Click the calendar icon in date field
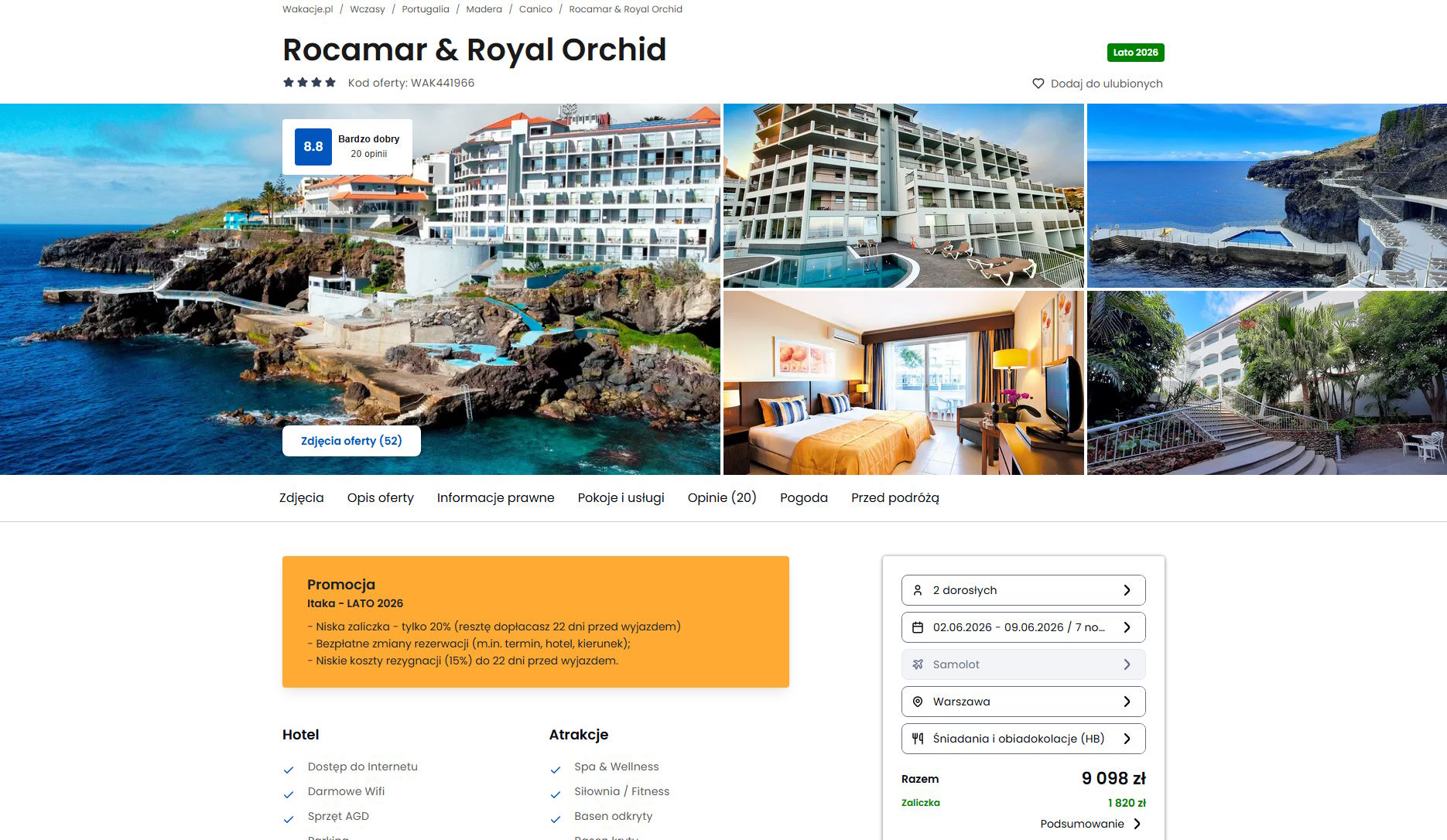This screenshot has width=1447, height=840. click(x=918, y=627)
